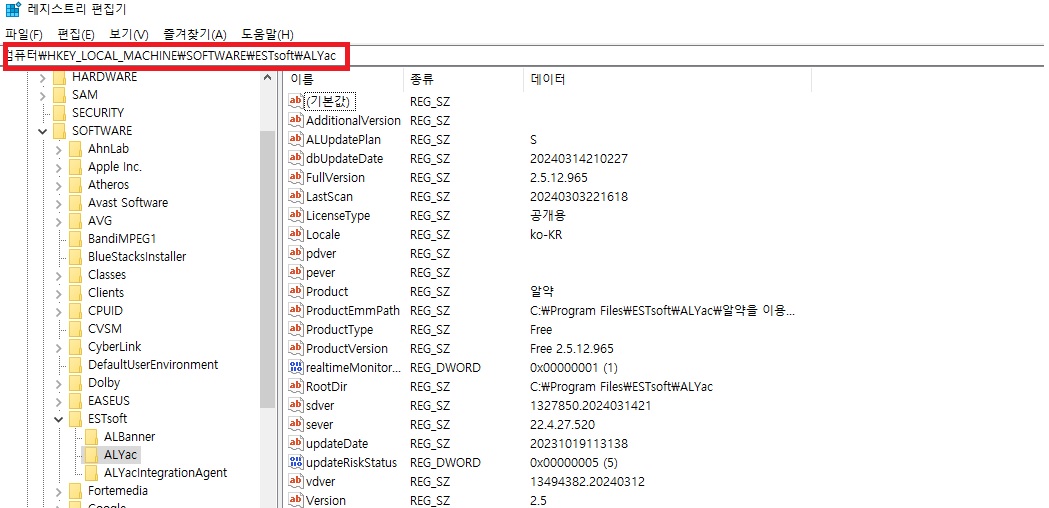Expand the HARDWARE key

pos(43,77)
